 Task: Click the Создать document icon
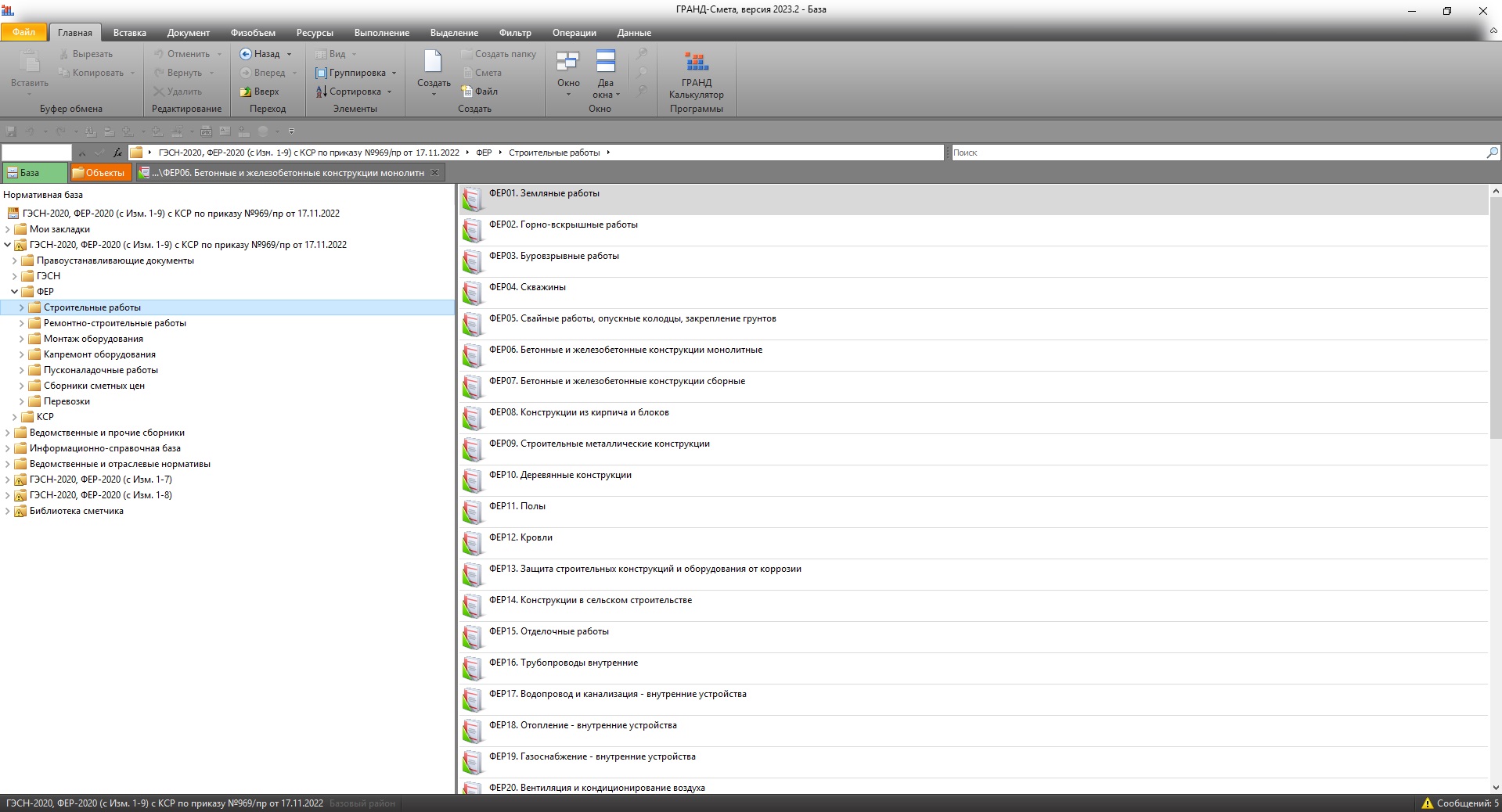433,63
